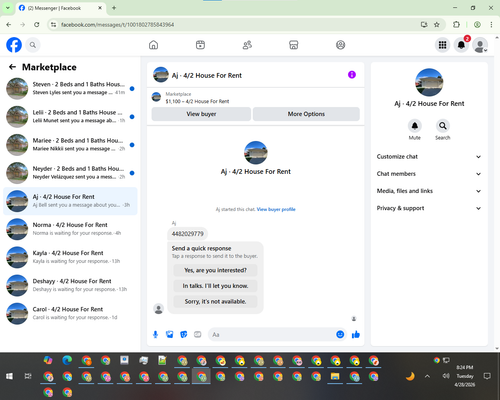500x400 pixels.
Task: Send a thumbs-up like
Action: click(356, 334)
